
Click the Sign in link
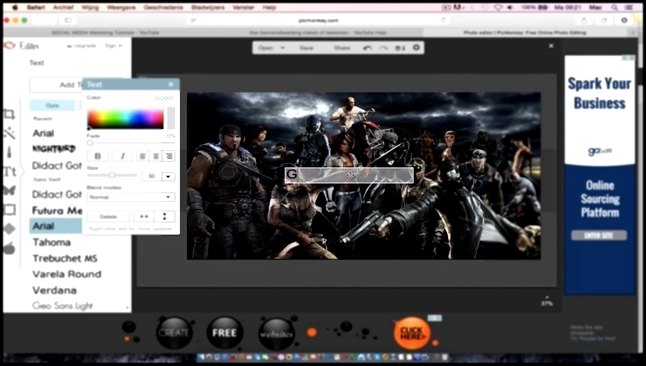pos(113,46)
